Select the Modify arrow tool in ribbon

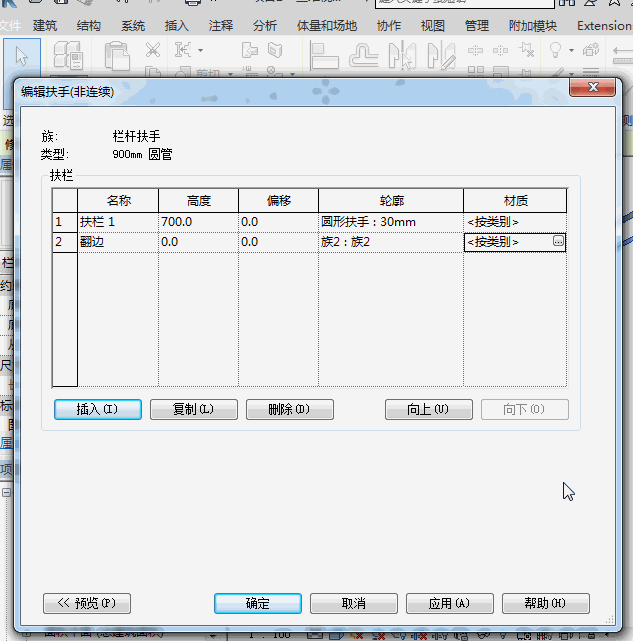[20, 56]
